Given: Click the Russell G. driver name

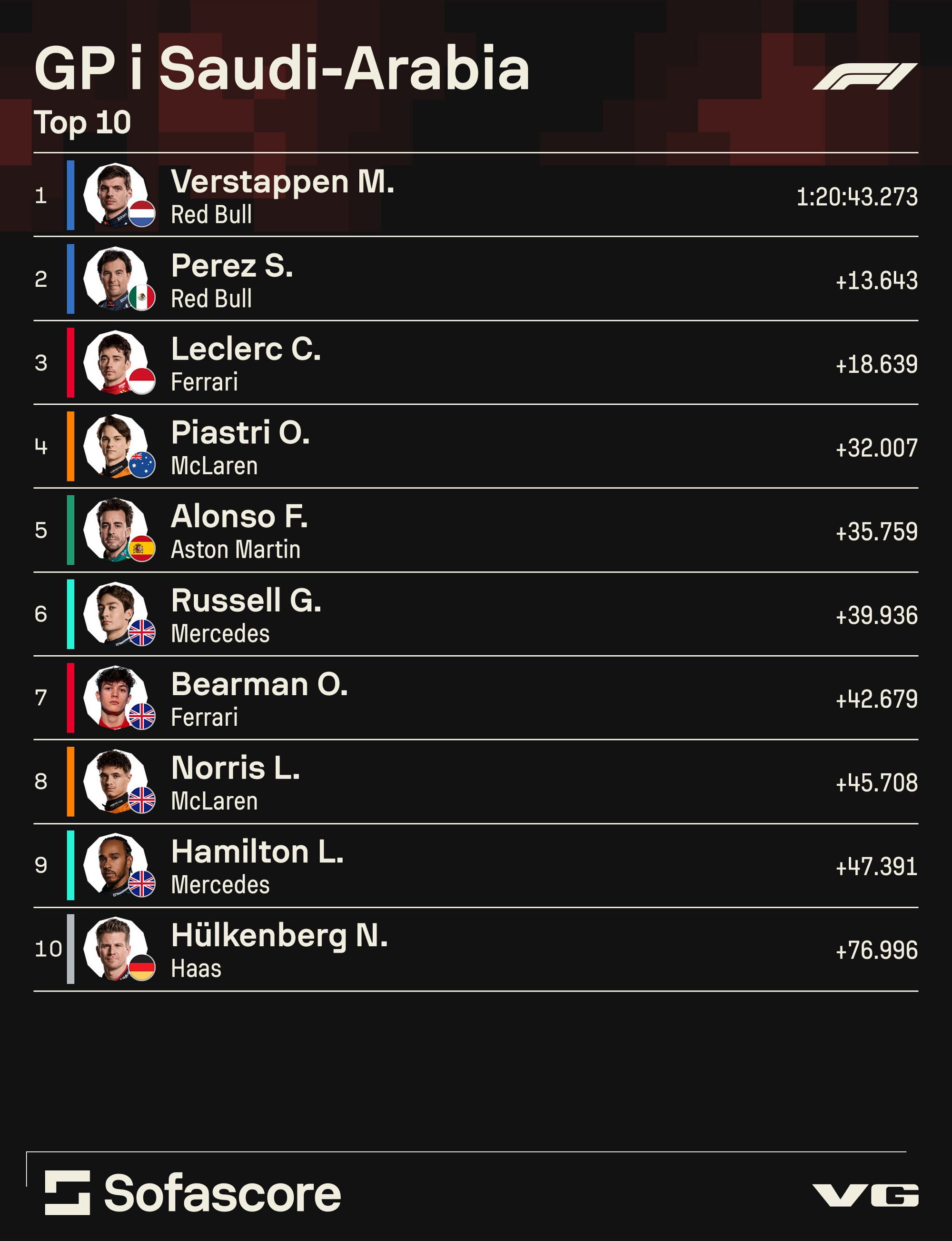Looking at the screenshot, I should click(246, 600).
